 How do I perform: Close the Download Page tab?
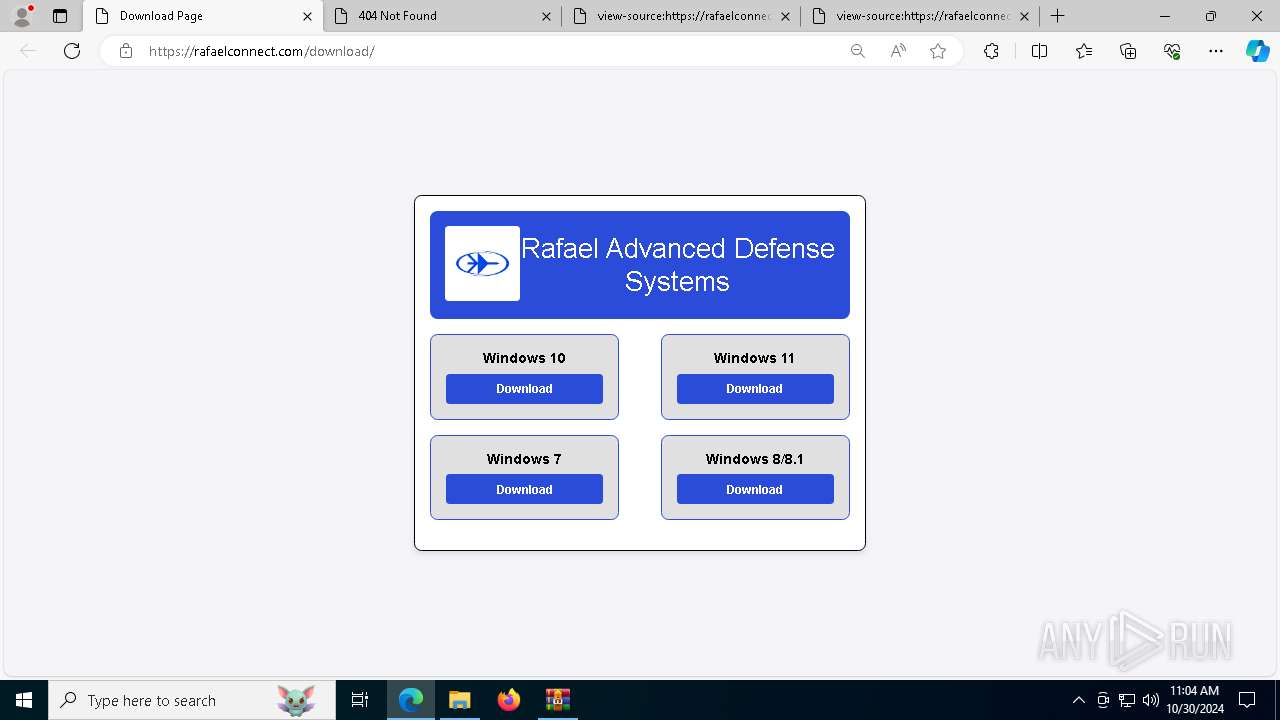pyautogui.click(x=307, y=16)
